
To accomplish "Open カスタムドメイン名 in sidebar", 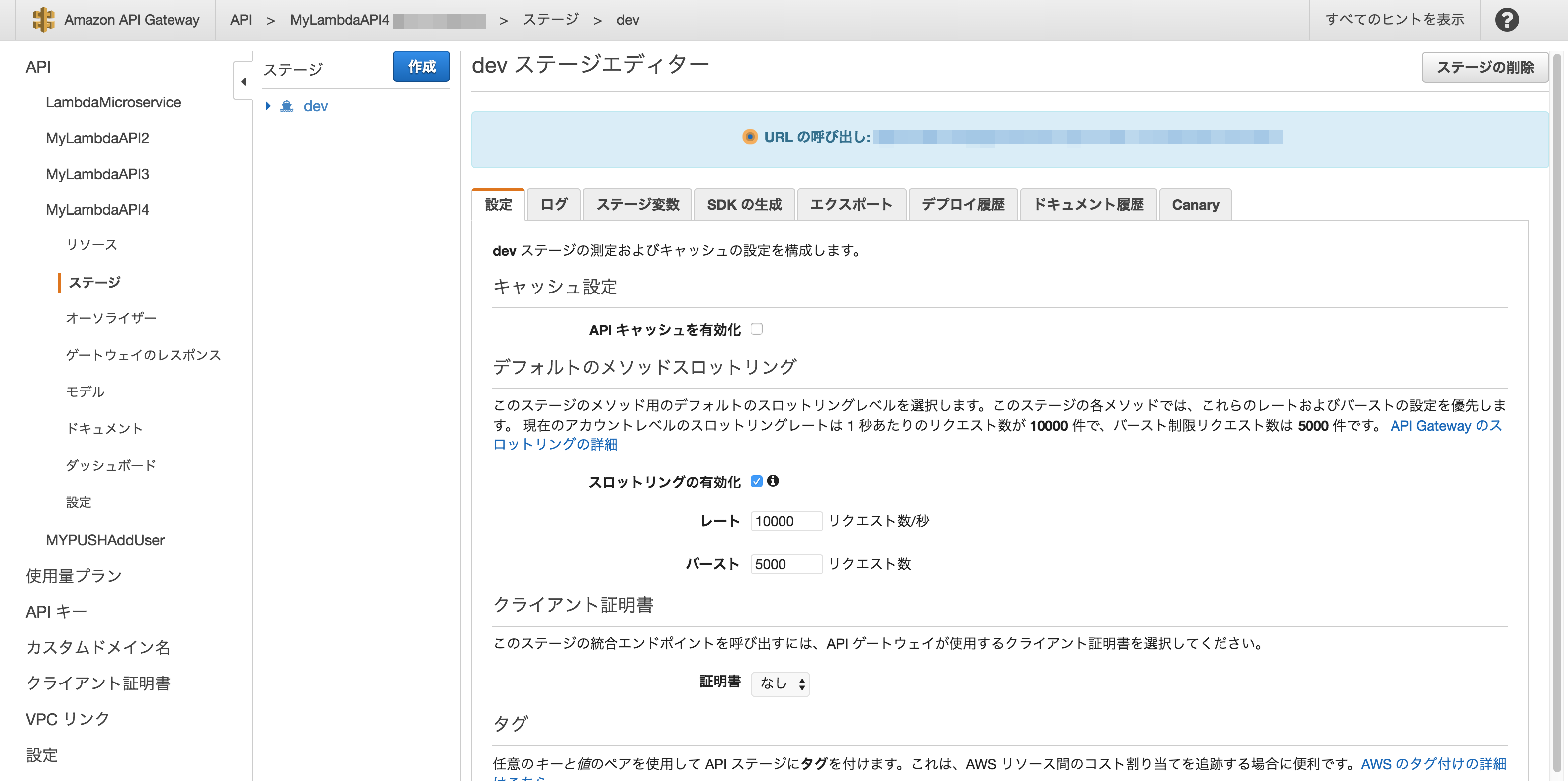I will pyautogui.click(x=98, y=647).
